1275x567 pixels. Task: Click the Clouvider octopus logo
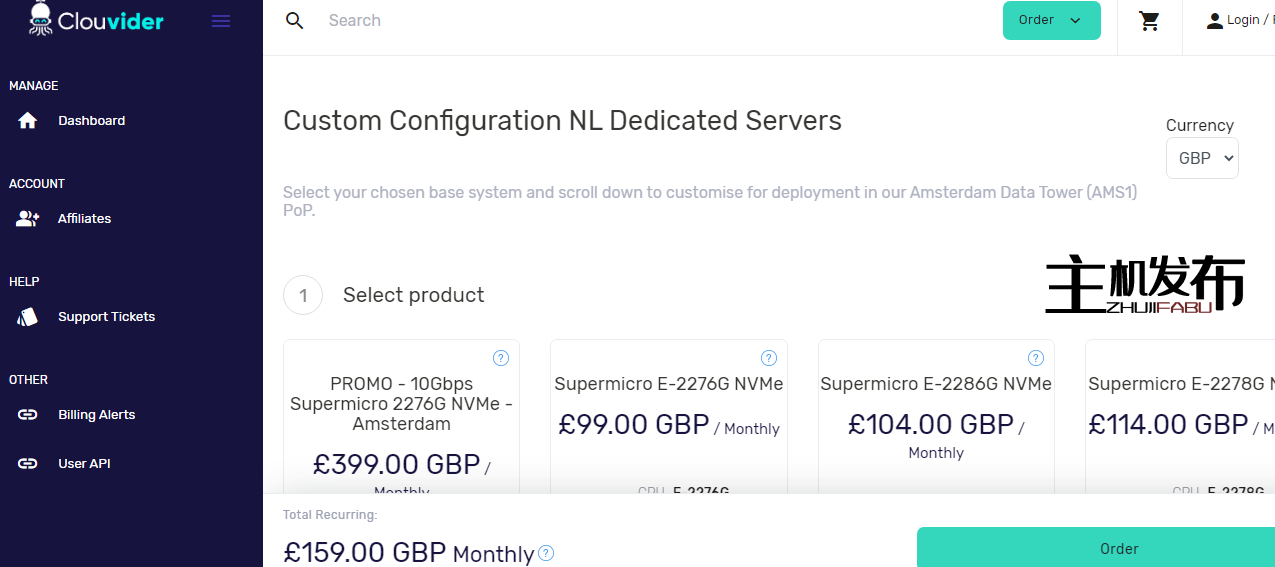click(x=41, y=19)
